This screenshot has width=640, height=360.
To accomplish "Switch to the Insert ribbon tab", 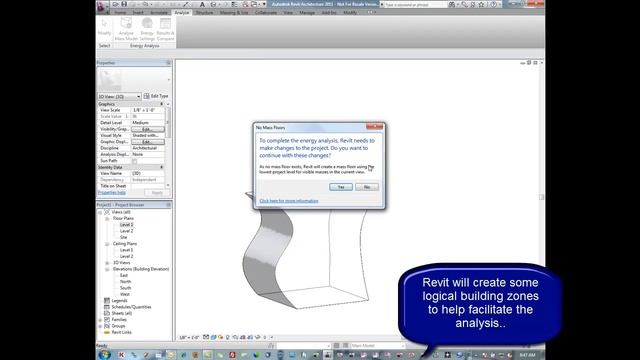I will tap(138, 13).
